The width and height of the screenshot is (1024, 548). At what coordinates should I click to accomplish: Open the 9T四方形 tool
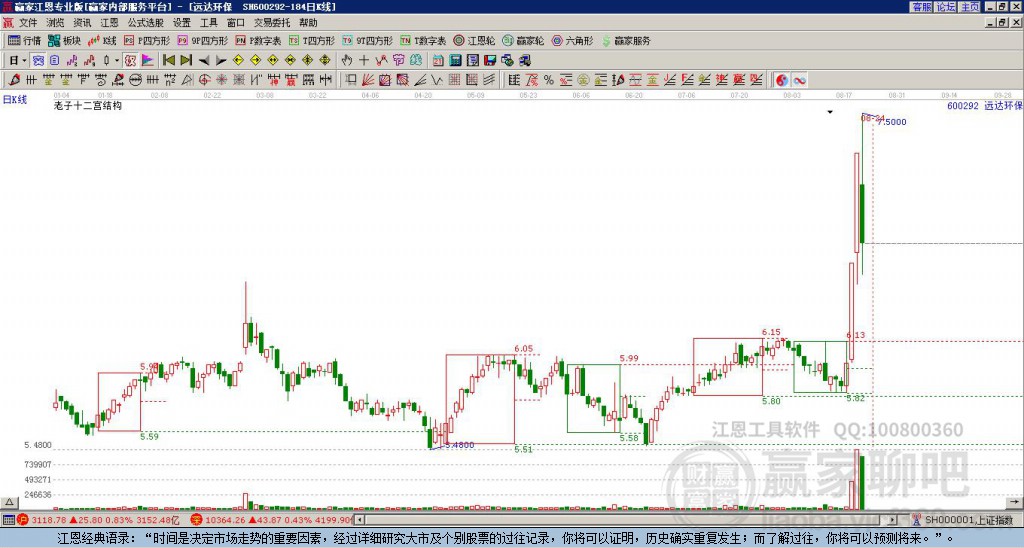click(367, 40)
